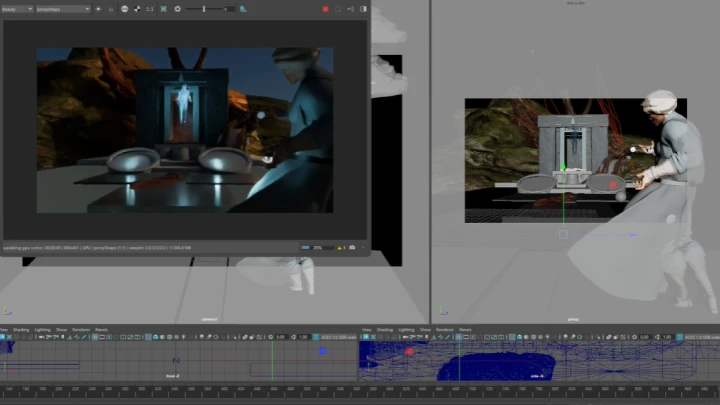
Task: Select Wireframe shading in camera1 panel toolbar
Action: click(x=148, y=337)
